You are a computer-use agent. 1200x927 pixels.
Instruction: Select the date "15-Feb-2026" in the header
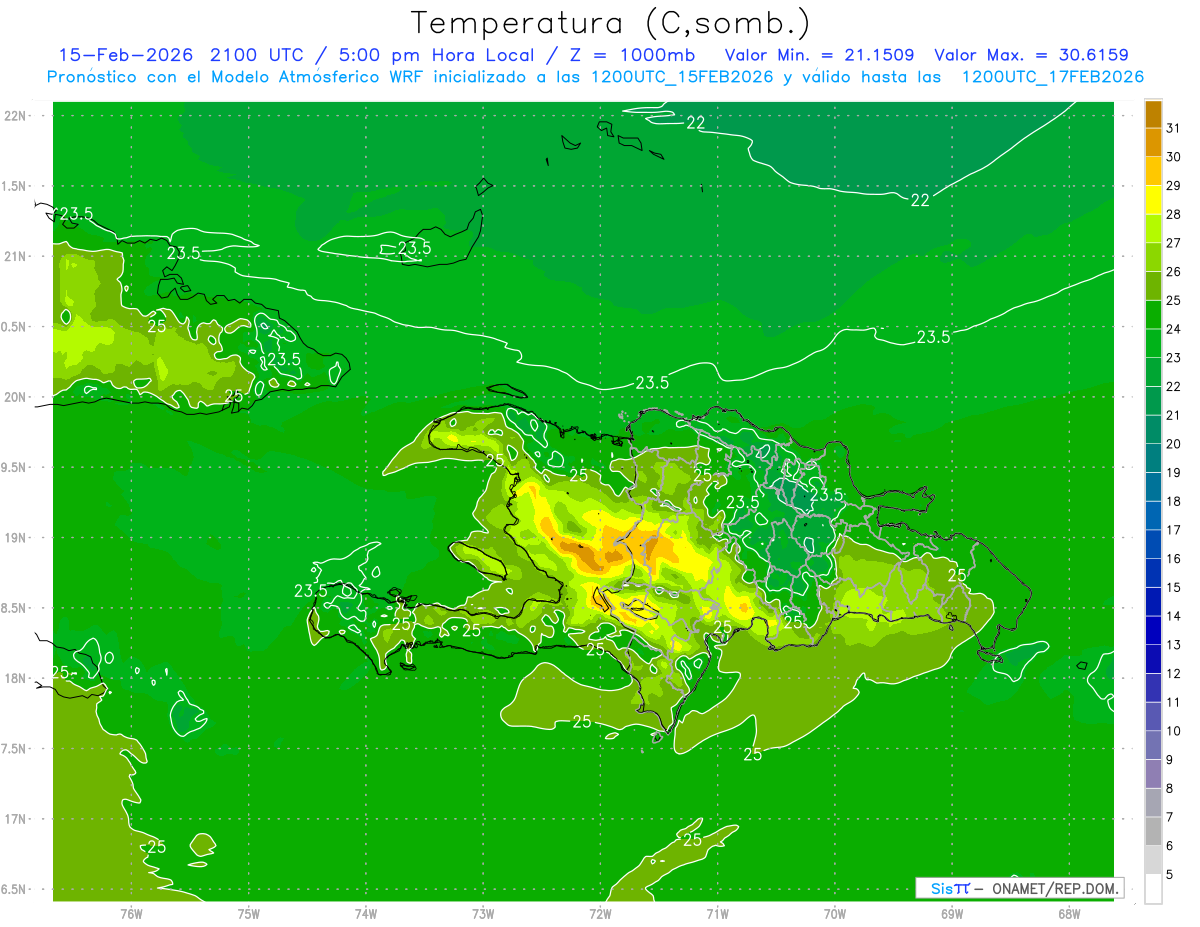pos(124,55)
